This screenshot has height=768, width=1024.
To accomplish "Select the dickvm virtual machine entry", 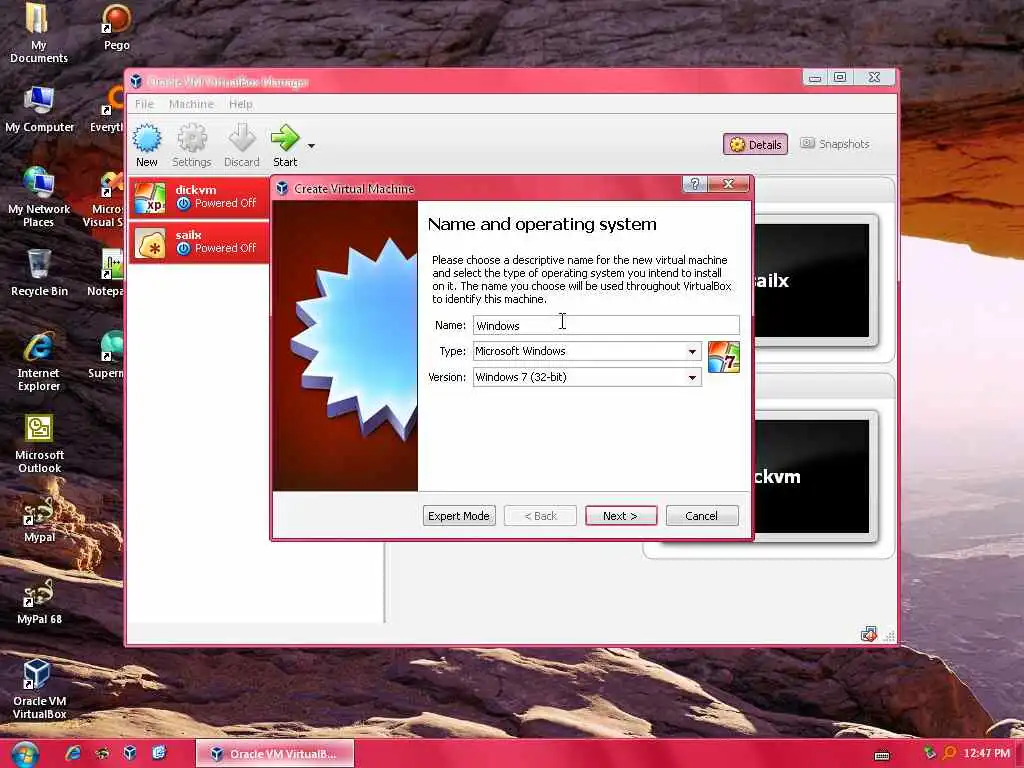I will point(199,197).
